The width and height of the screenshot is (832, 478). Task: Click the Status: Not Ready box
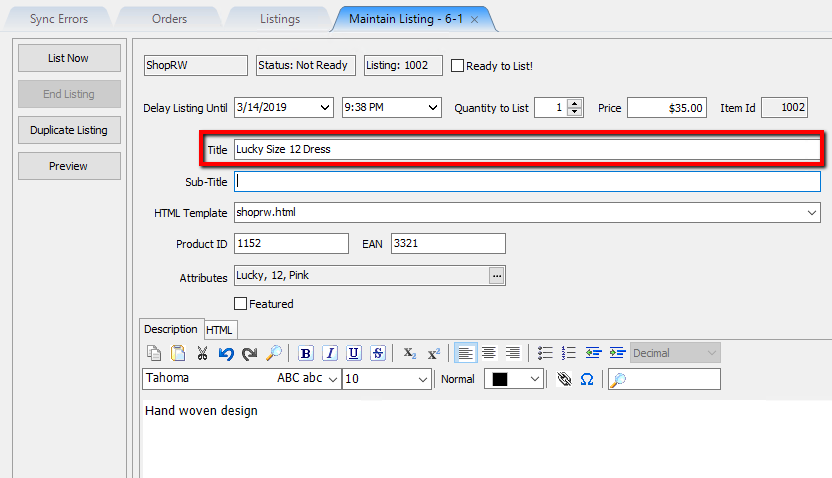(x=306, y=65)
